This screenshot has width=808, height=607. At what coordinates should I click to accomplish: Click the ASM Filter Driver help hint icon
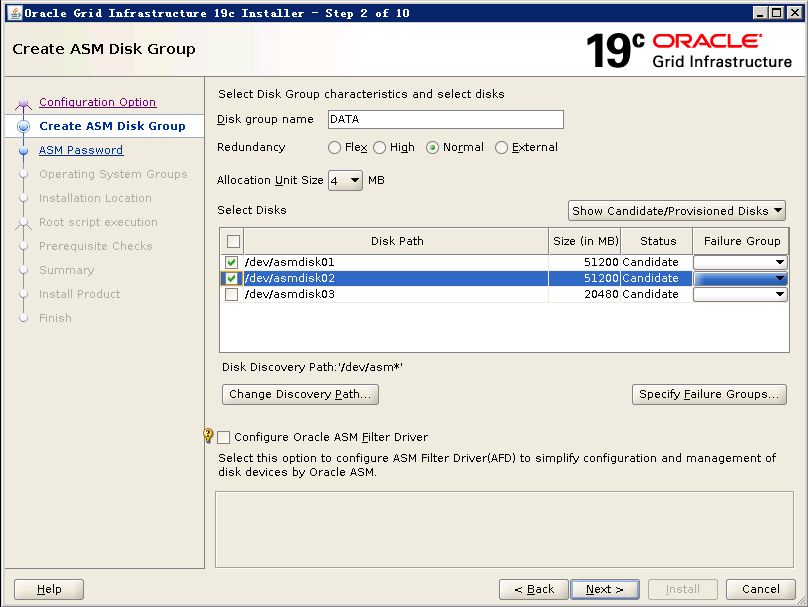208,435
